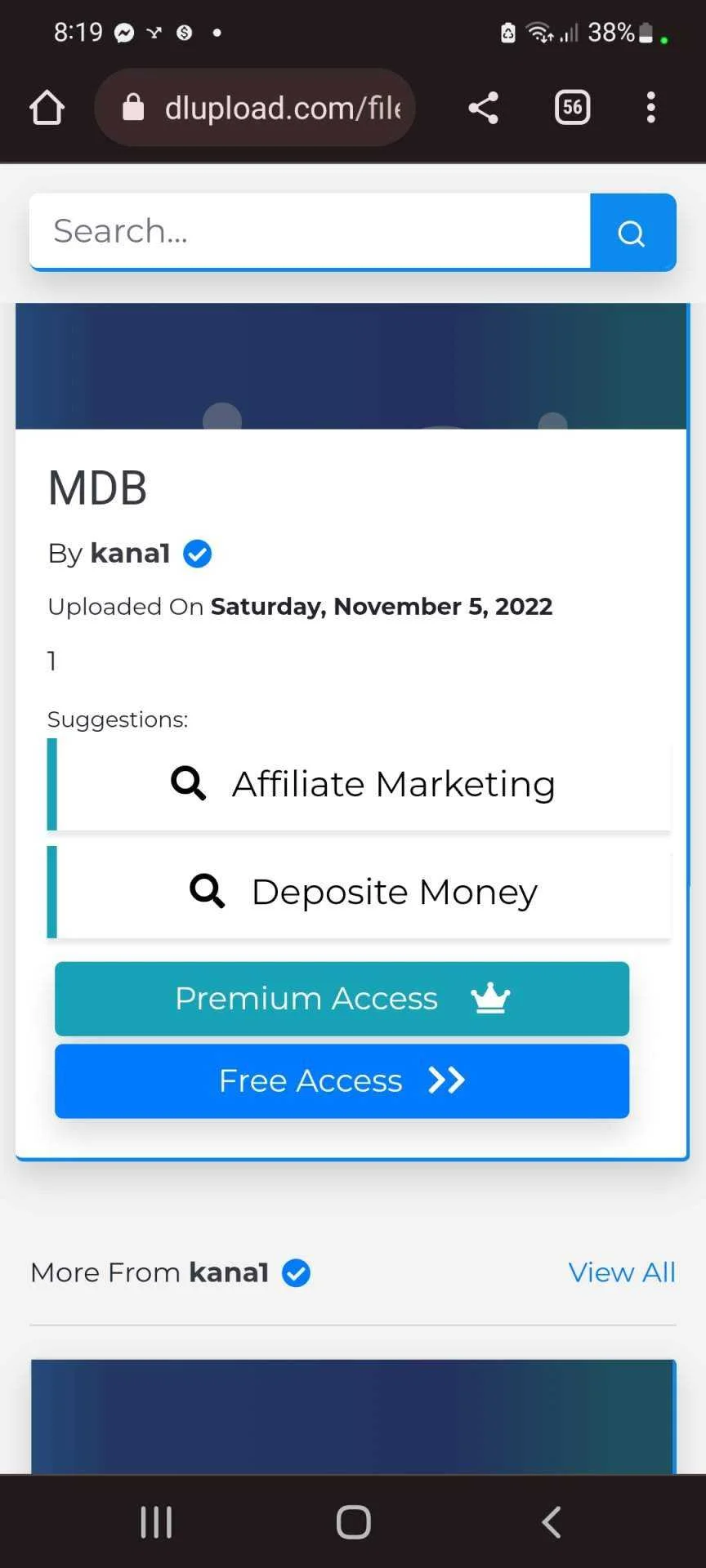This screenshot has width=706, height=1568.
Task: Select the Affiliate Marketing suggestion
Action: tap(360, 784)
